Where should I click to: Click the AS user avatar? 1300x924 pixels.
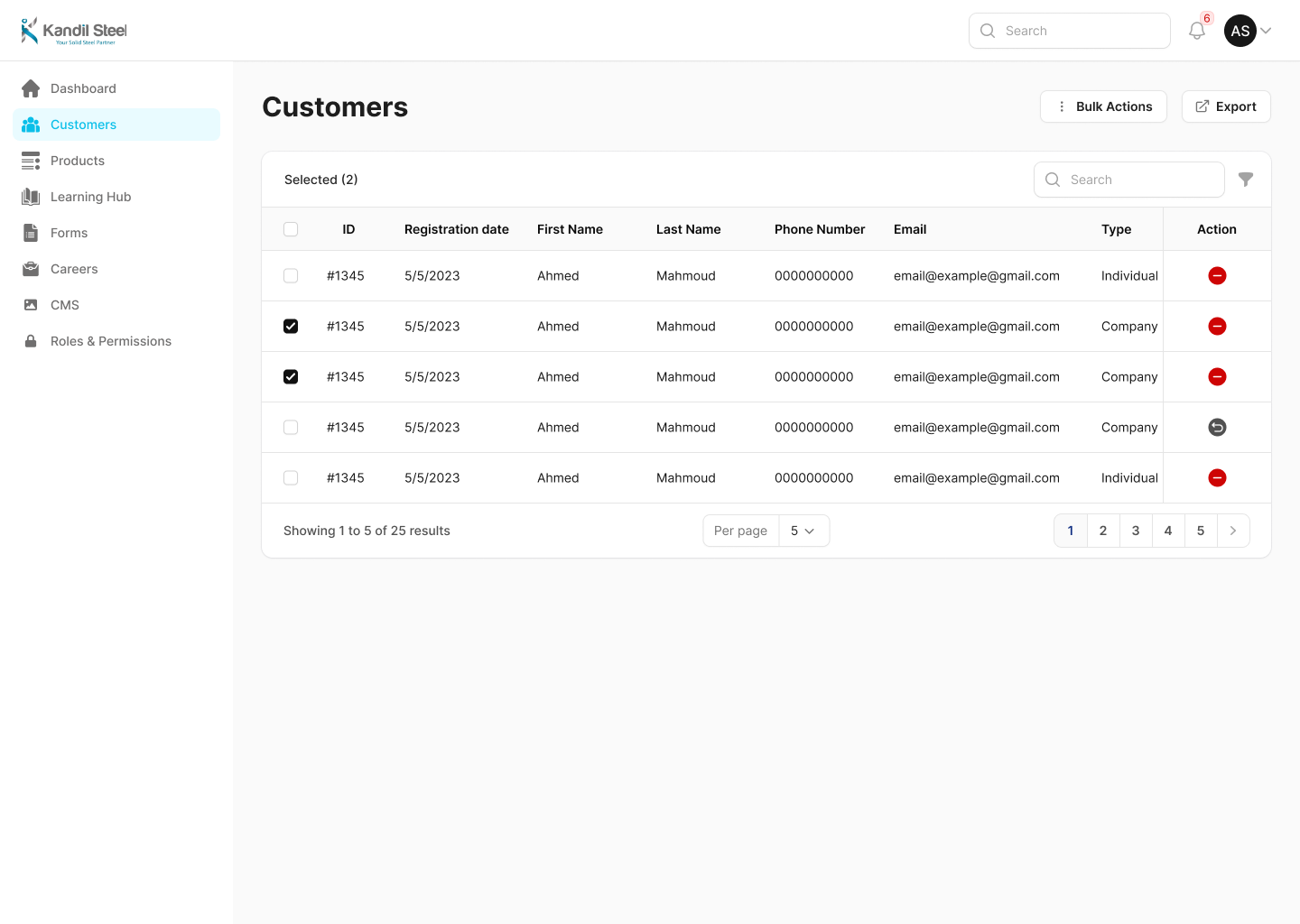click(1240, 31)
